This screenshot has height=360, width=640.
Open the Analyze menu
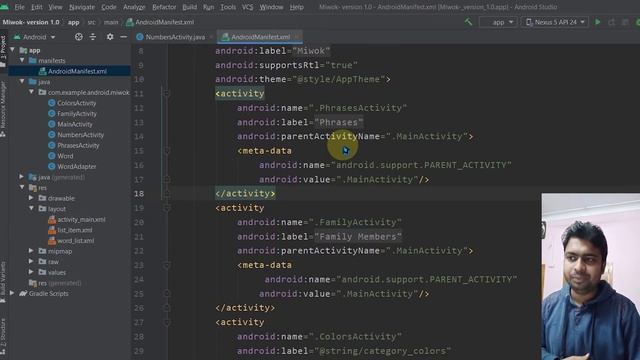134,7
